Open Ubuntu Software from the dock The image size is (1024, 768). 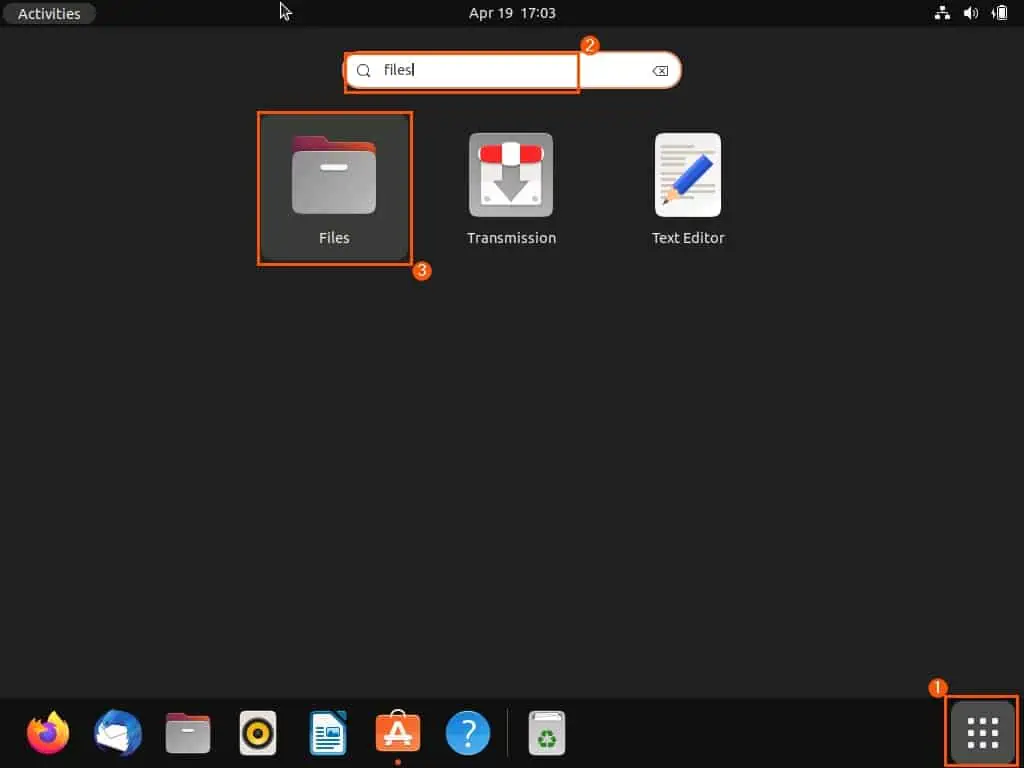[x=398, y=733]
